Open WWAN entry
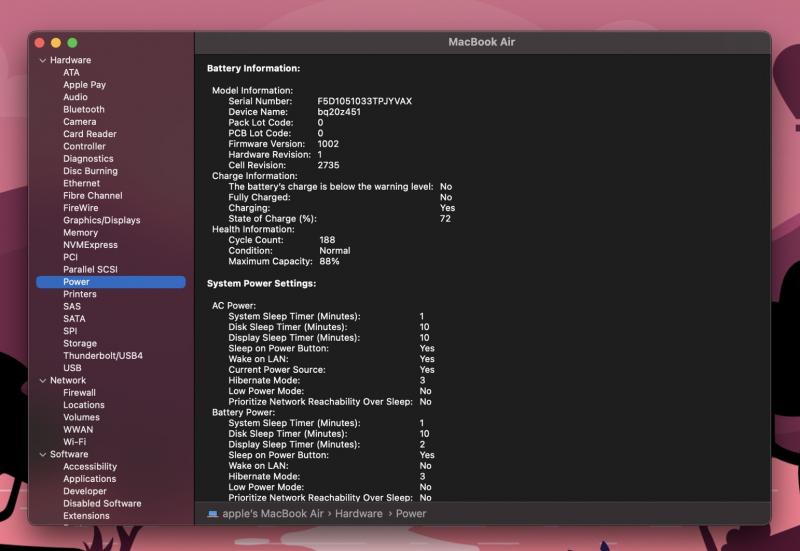This screenshot has height=551, width=800. click(78, 430)
